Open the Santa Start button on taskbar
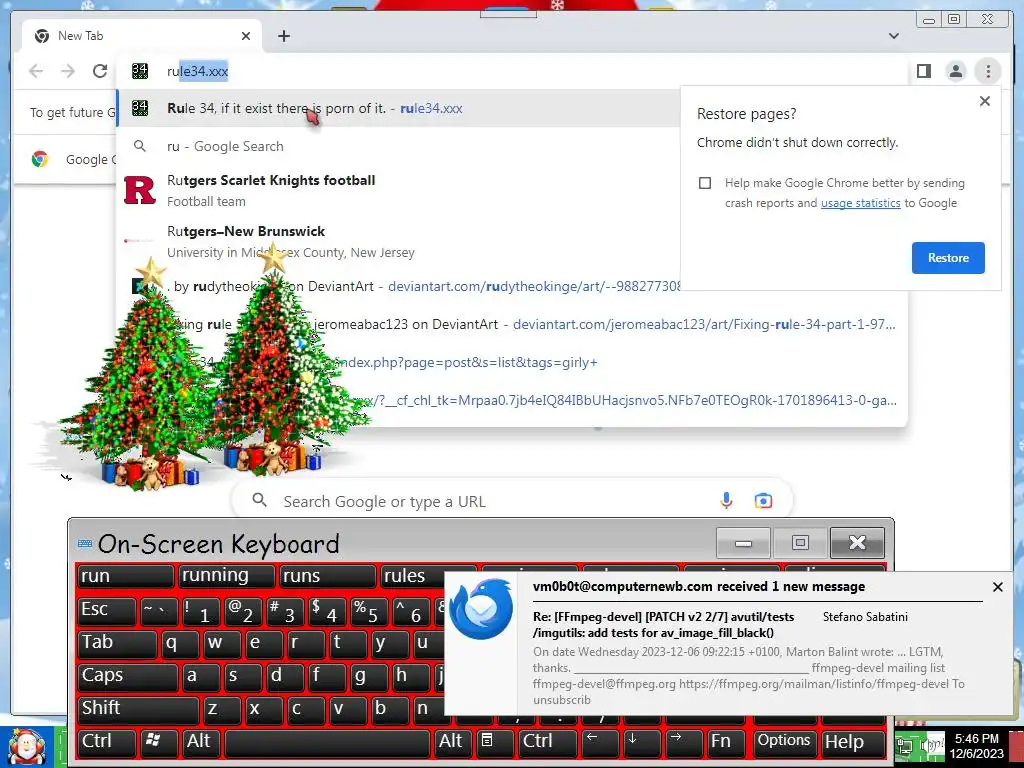1024x768 pixels. 26,748
